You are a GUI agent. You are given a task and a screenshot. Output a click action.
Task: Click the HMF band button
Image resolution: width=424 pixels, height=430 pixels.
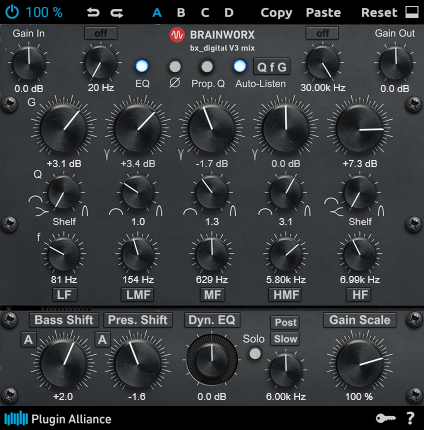[286, 295]
